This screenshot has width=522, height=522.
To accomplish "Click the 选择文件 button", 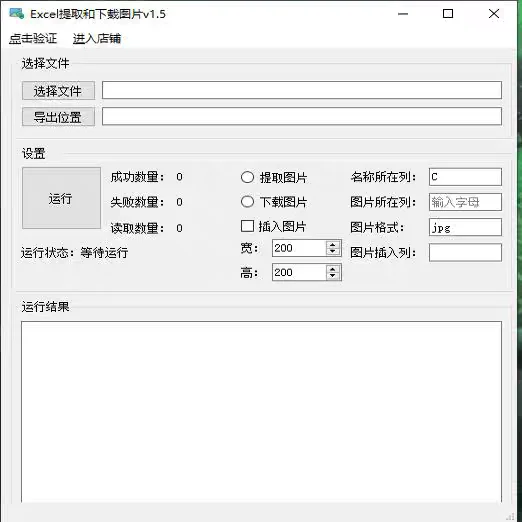I will [58, 91].
